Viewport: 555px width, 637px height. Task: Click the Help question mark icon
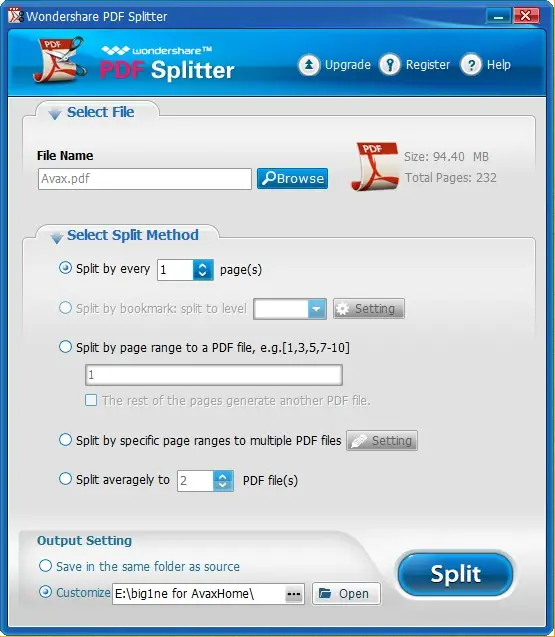[x=471, y=65]
